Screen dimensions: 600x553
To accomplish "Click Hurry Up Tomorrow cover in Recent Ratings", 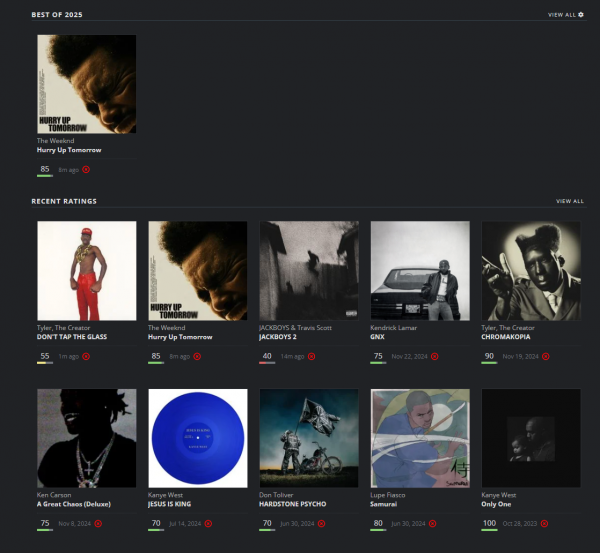I will point(198,271).
